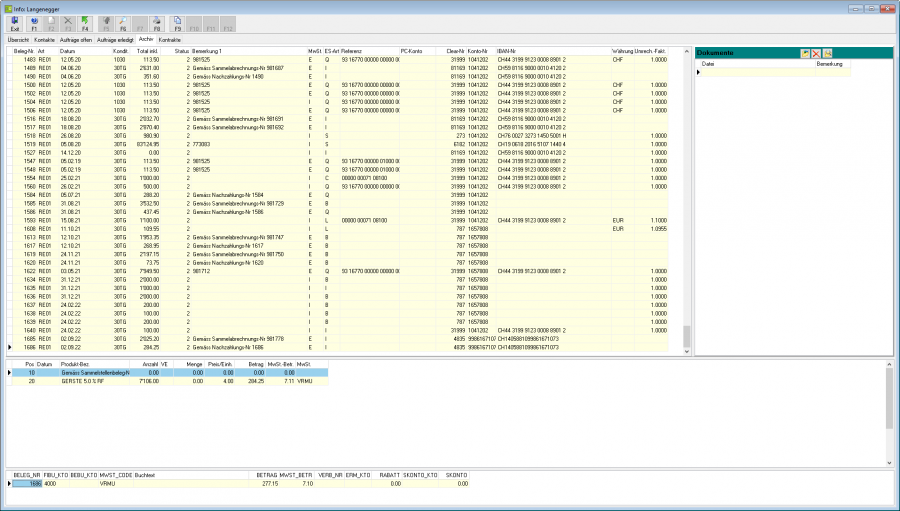Viewport: 900px width, 511px height.
Task: Click the Kondit. column header
Action: 121,51
